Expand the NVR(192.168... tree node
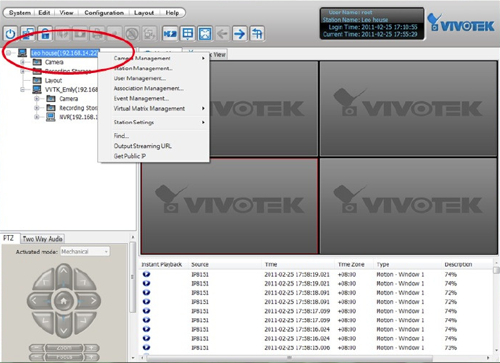Screen dimensions: 500x363 click(x=37, y=117)
